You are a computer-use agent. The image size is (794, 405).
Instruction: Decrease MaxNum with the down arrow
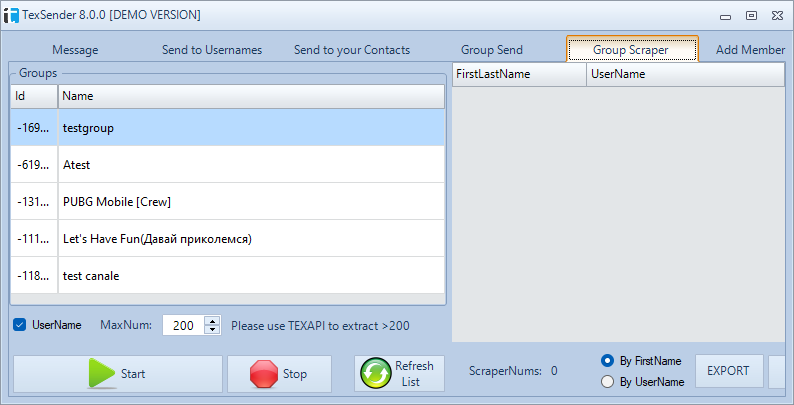tap(212, 330)
